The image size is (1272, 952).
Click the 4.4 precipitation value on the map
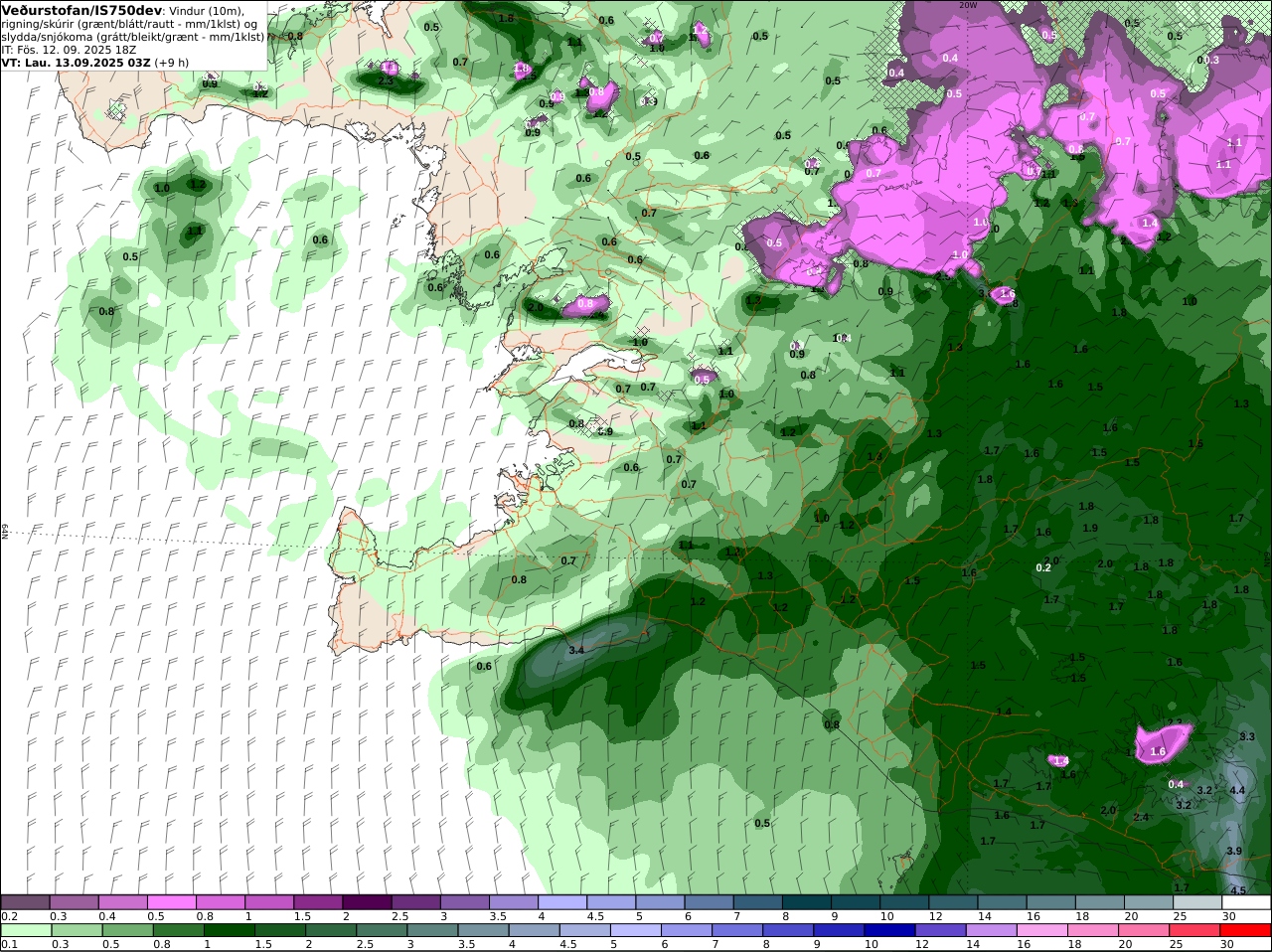pyautogui.click(x=1237, y=790)
